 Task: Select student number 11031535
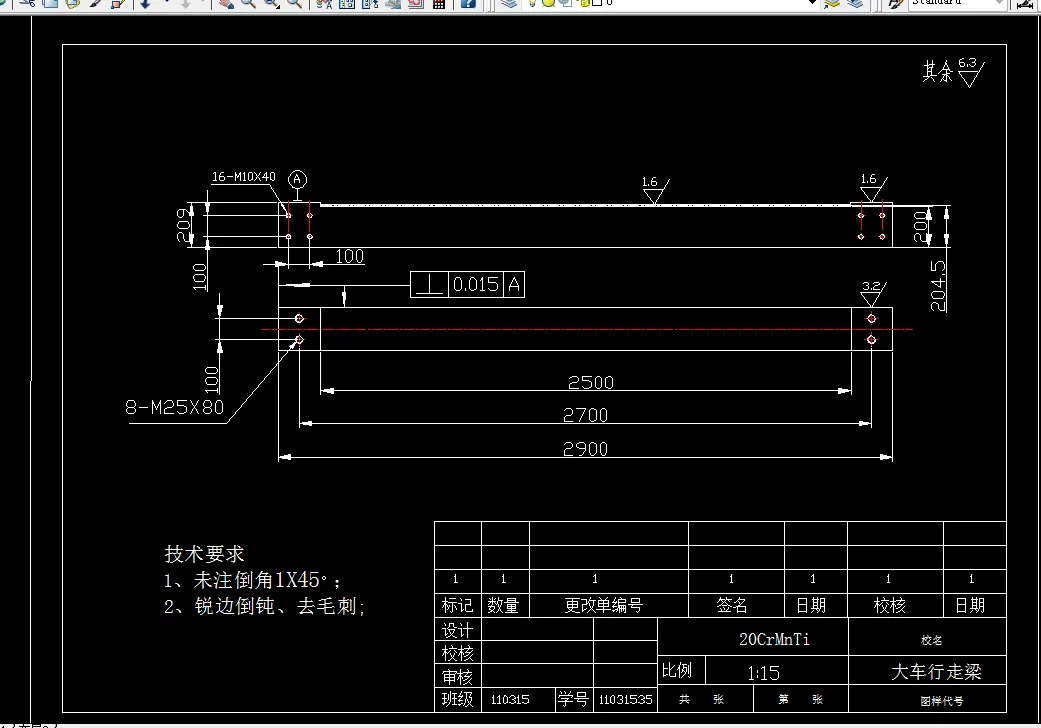pyautogui.click(x=625, y=699)
